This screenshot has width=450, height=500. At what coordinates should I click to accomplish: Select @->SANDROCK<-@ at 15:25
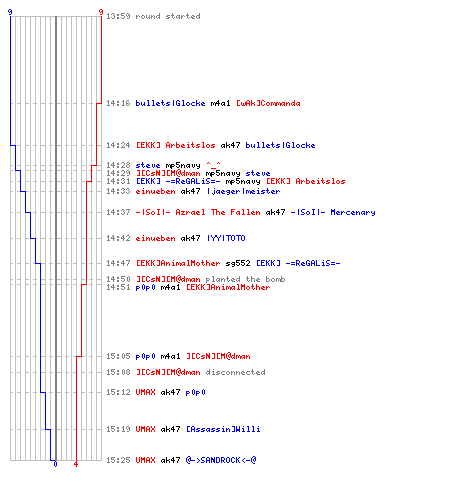(x=221, y=460)
